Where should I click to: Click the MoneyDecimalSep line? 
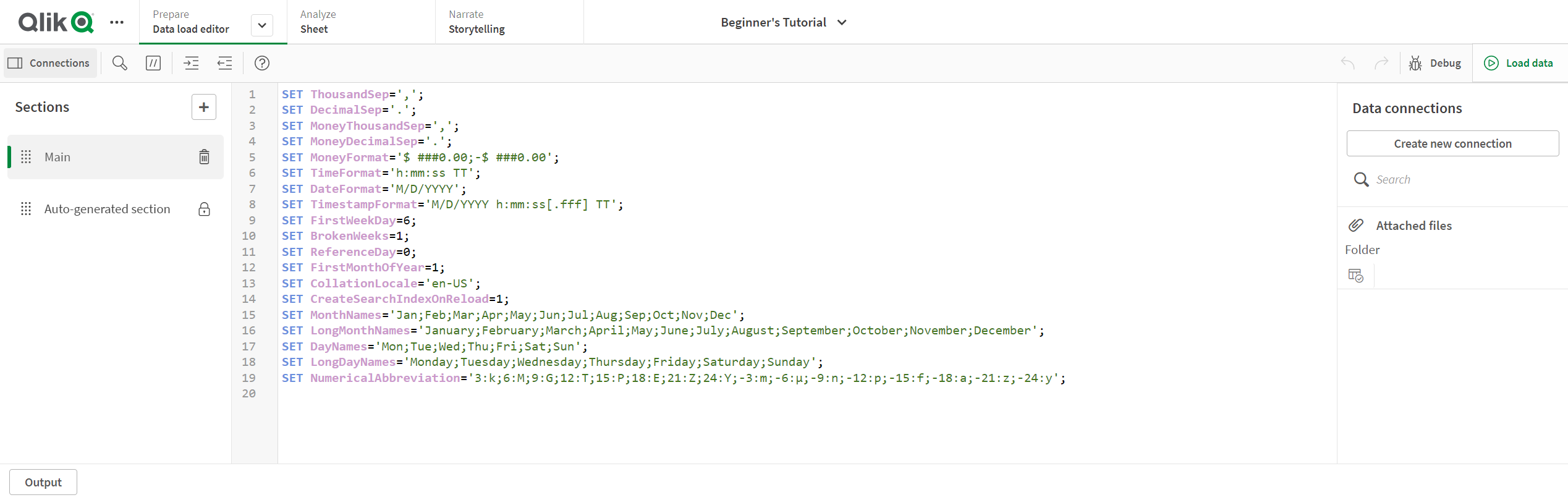(x=367, y=142)
